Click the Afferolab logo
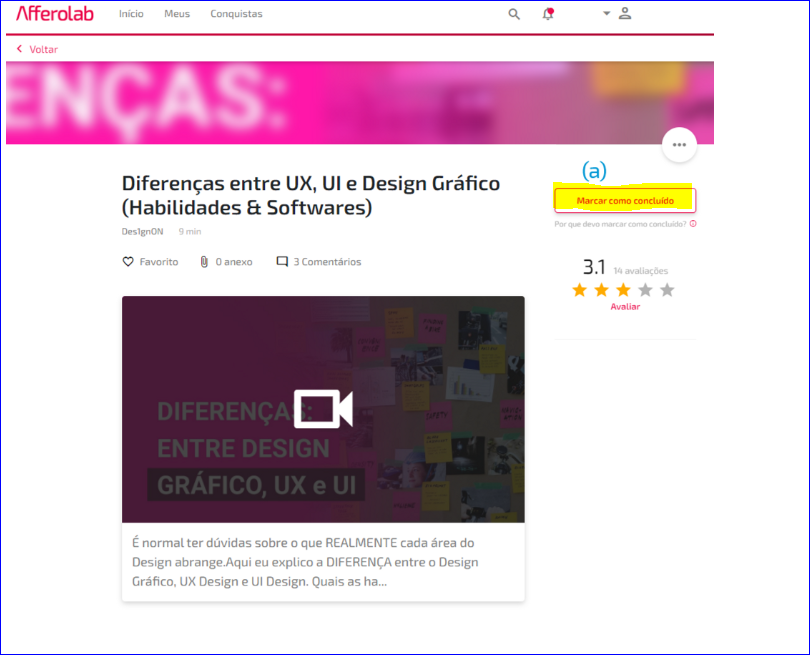Image resolution: width=810 pixels, height=655 pixels. click(55, 13)
